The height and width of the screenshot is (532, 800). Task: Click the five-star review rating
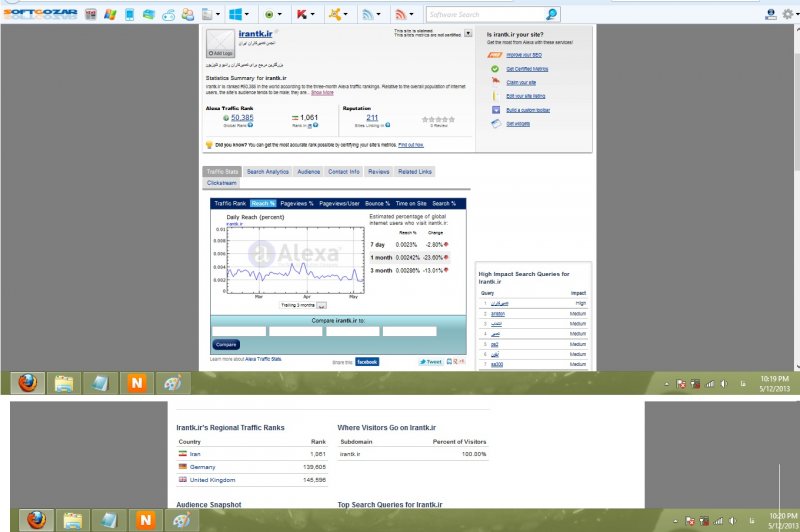click(438, 119)
